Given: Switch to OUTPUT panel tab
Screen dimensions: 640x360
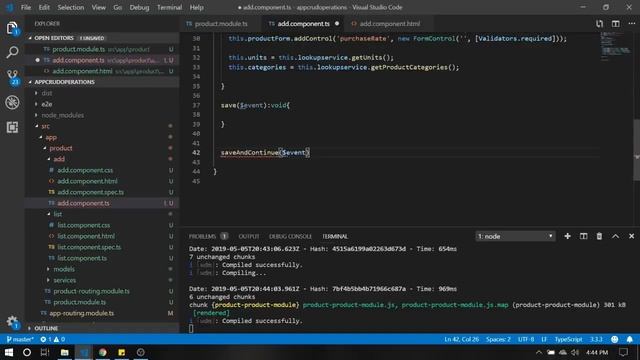Looking at the screenshot, I should click(249, 236).
